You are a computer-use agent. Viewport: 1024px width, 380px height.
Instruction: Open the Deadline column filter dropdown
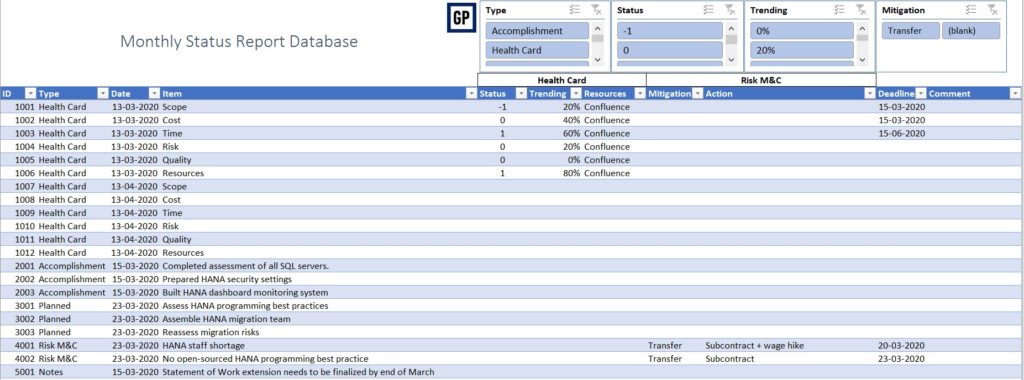921,93
